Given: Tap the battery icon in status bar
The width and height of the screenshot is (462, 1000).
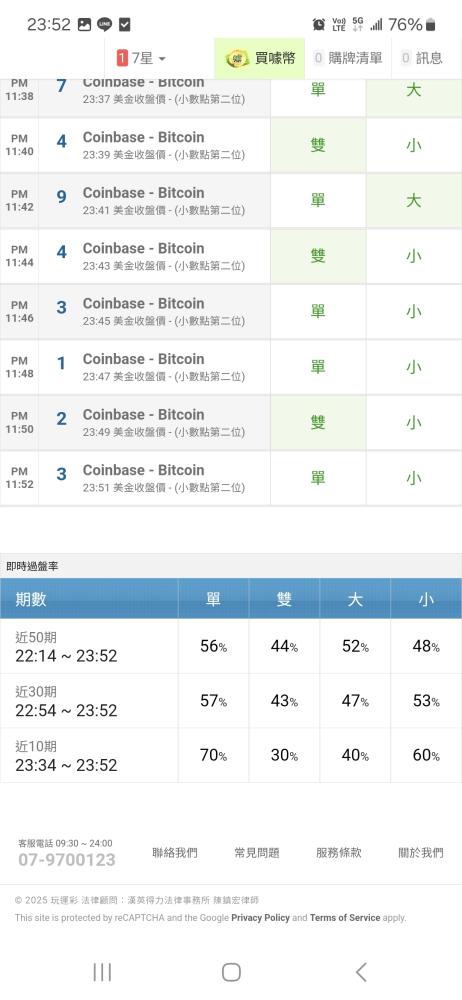Looking at the screenshot, I should click(x=431, y=25).
